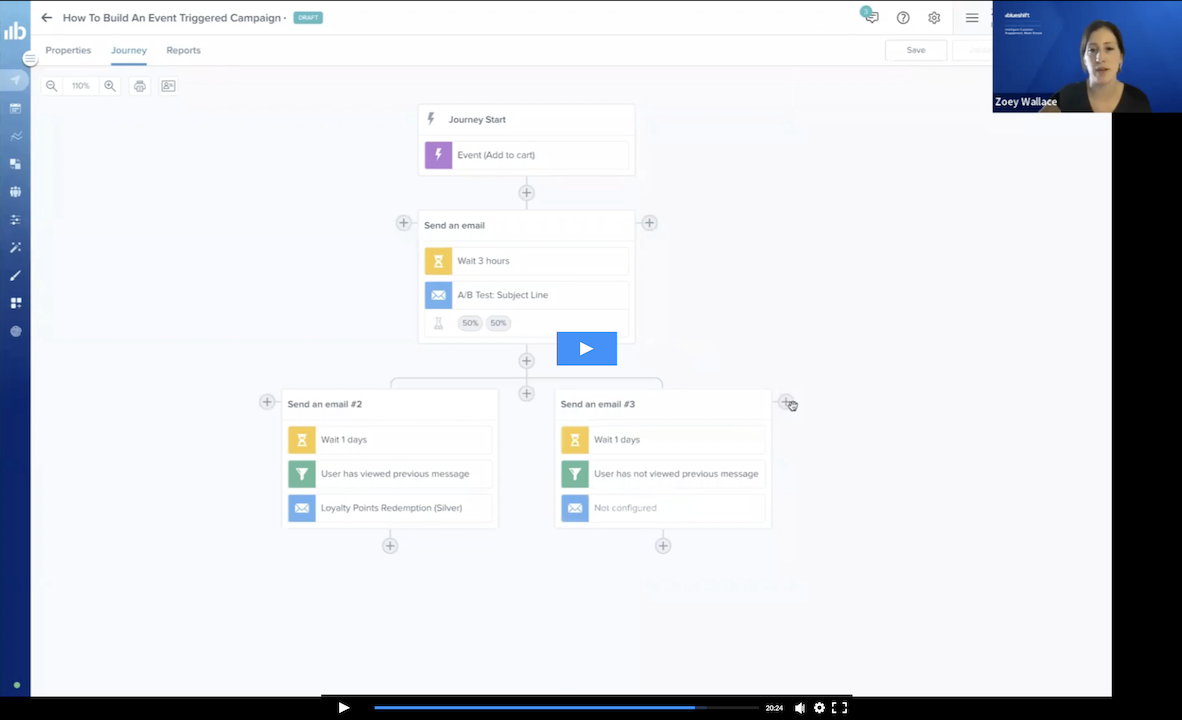
Task: Go back using the left arrow icon
Action: click(47, 17)
